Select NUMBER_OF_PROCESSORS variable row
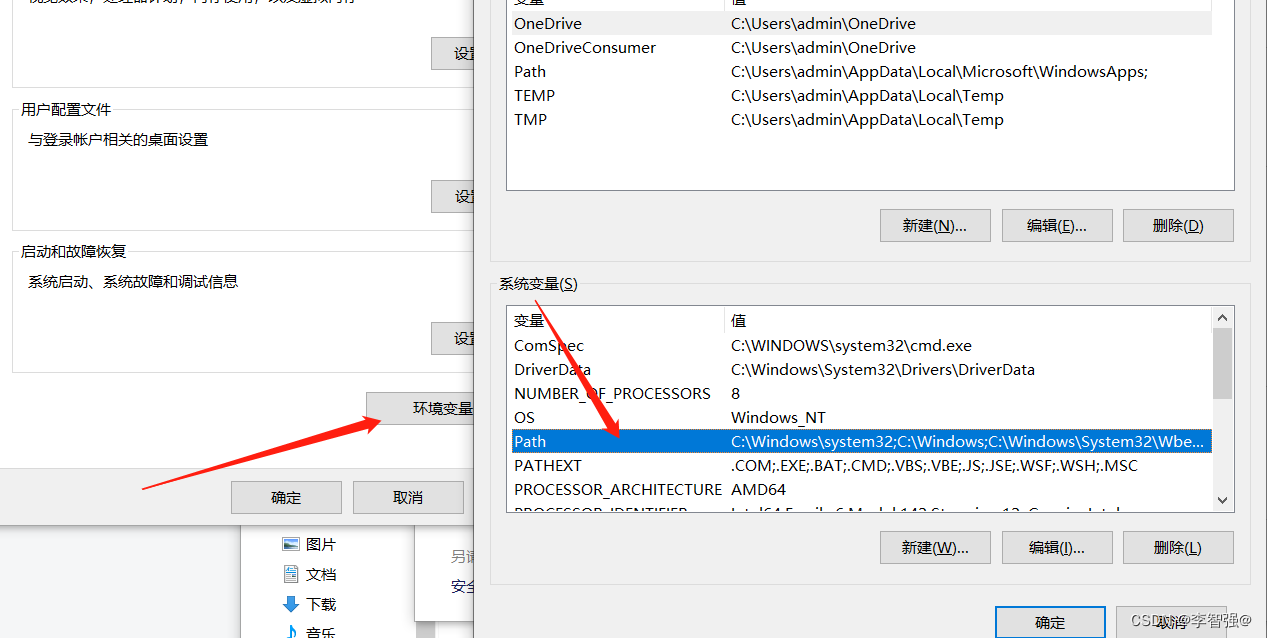 click(861, 394)
